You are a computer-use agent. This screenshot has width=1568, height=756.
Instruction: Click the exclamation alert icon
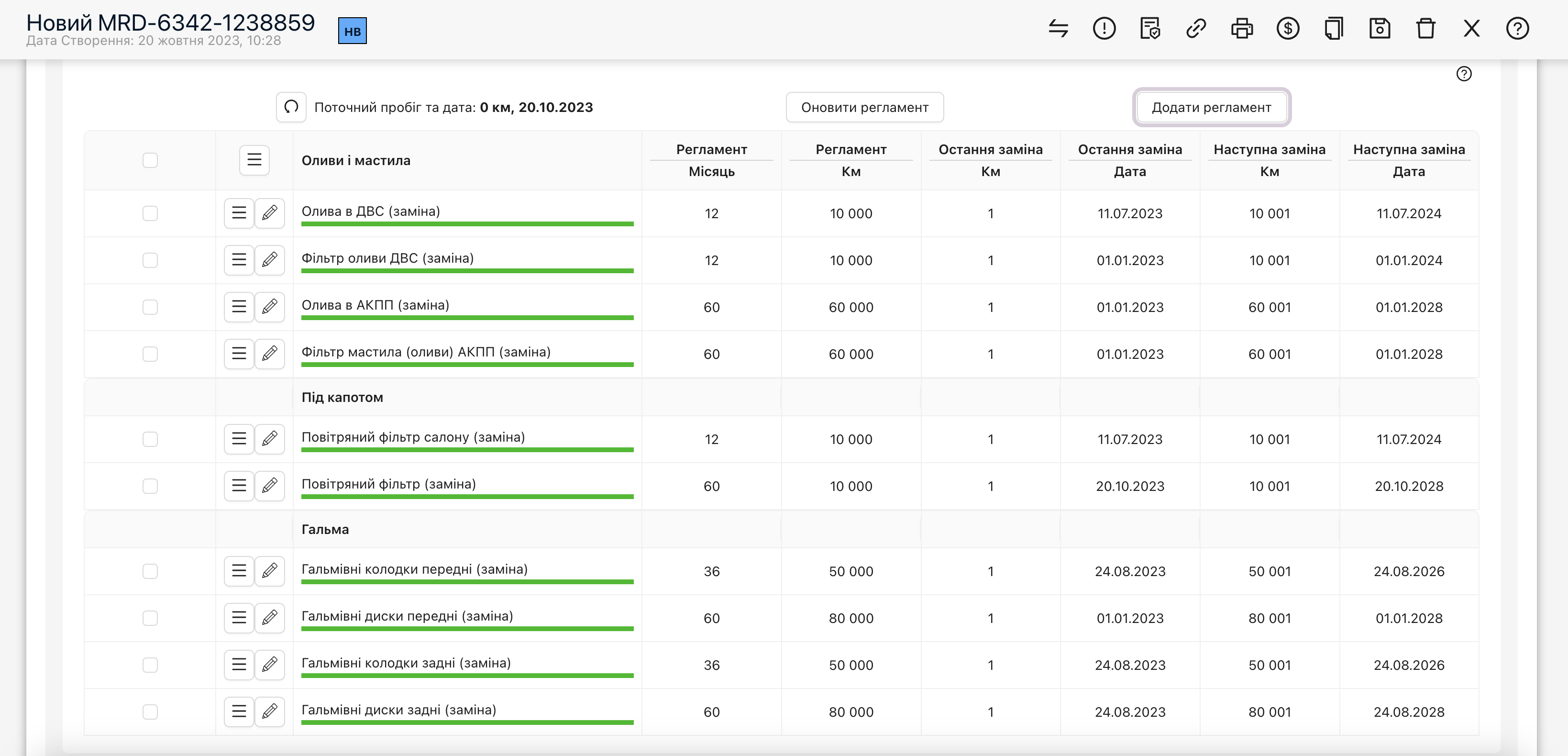tap(1104, 29)
